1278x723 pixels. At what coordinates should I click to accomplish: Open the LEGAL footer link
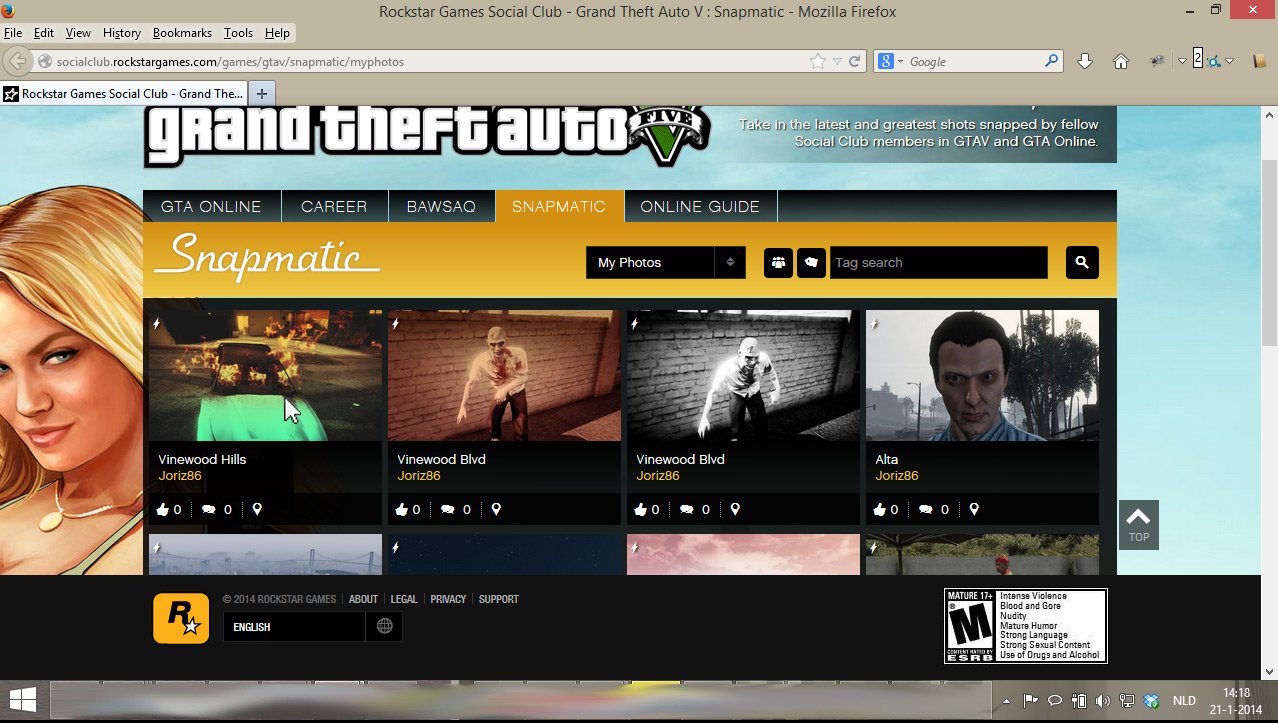coord(404,599)
